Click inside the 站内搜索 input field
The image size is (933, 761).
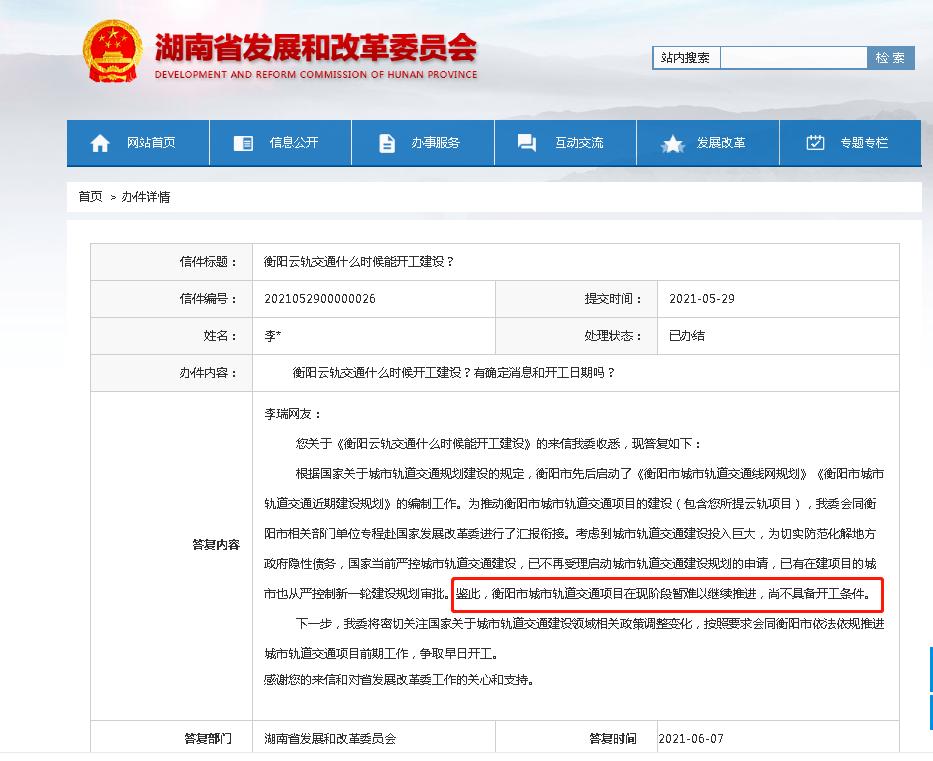pos(793,58)
